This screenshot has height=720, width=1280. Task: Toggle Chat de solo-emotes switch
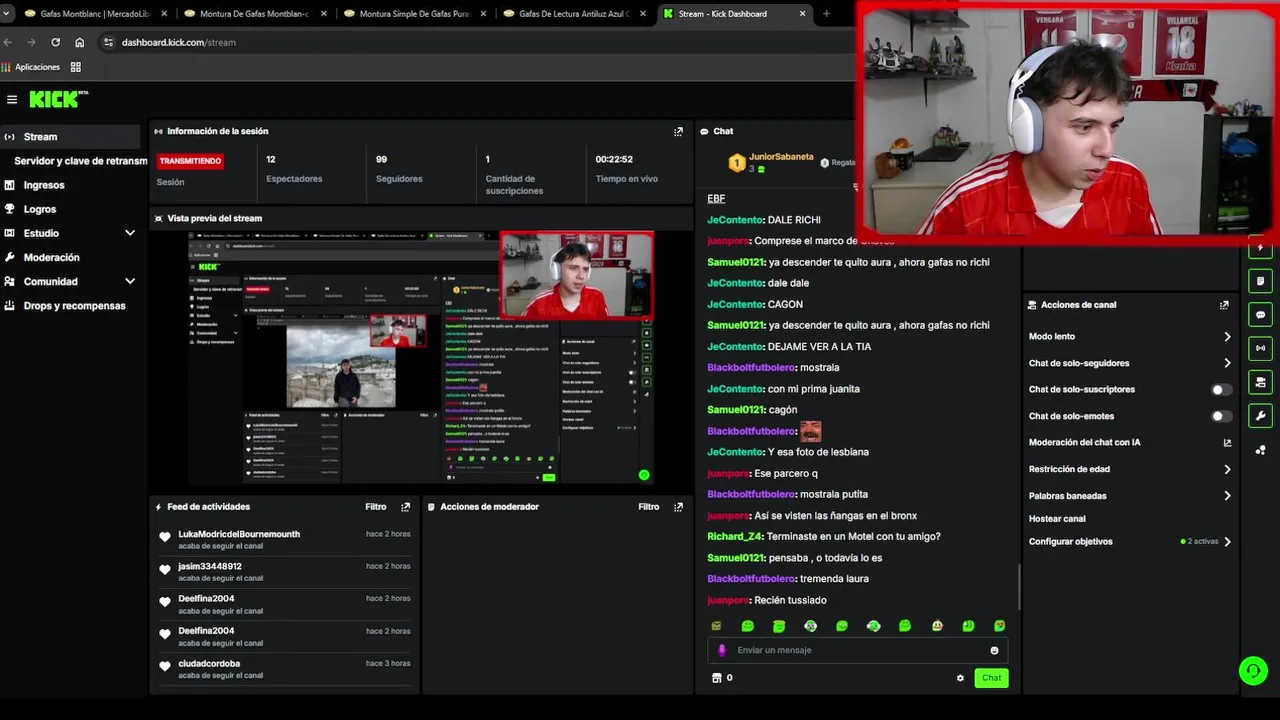[x=1221, y=416]
